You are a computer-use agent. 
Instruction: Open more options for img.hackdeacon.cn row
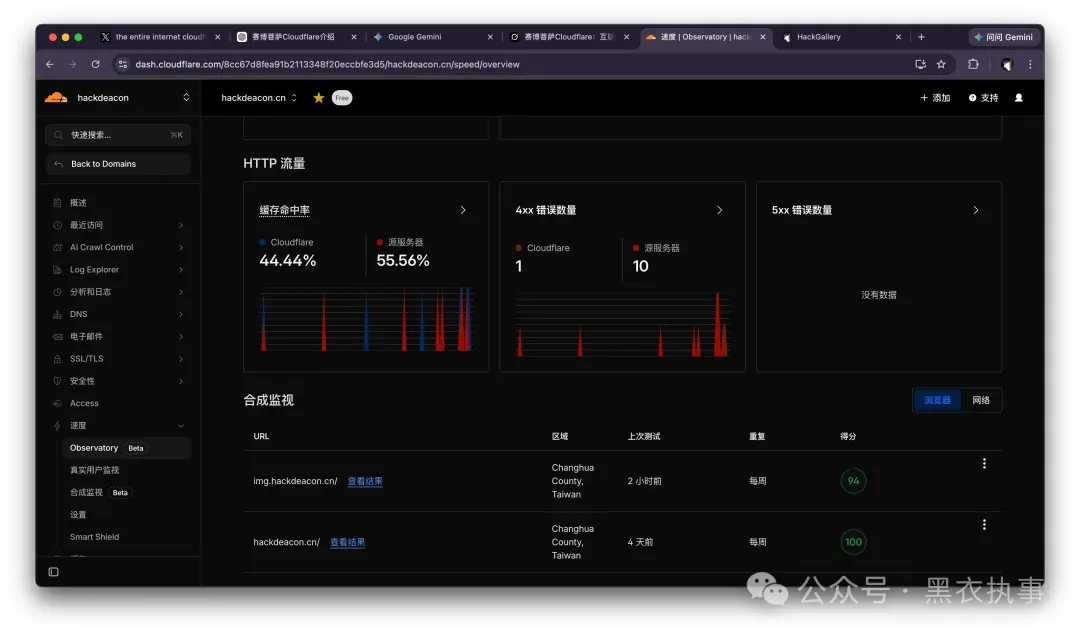[x=984, y=464]
